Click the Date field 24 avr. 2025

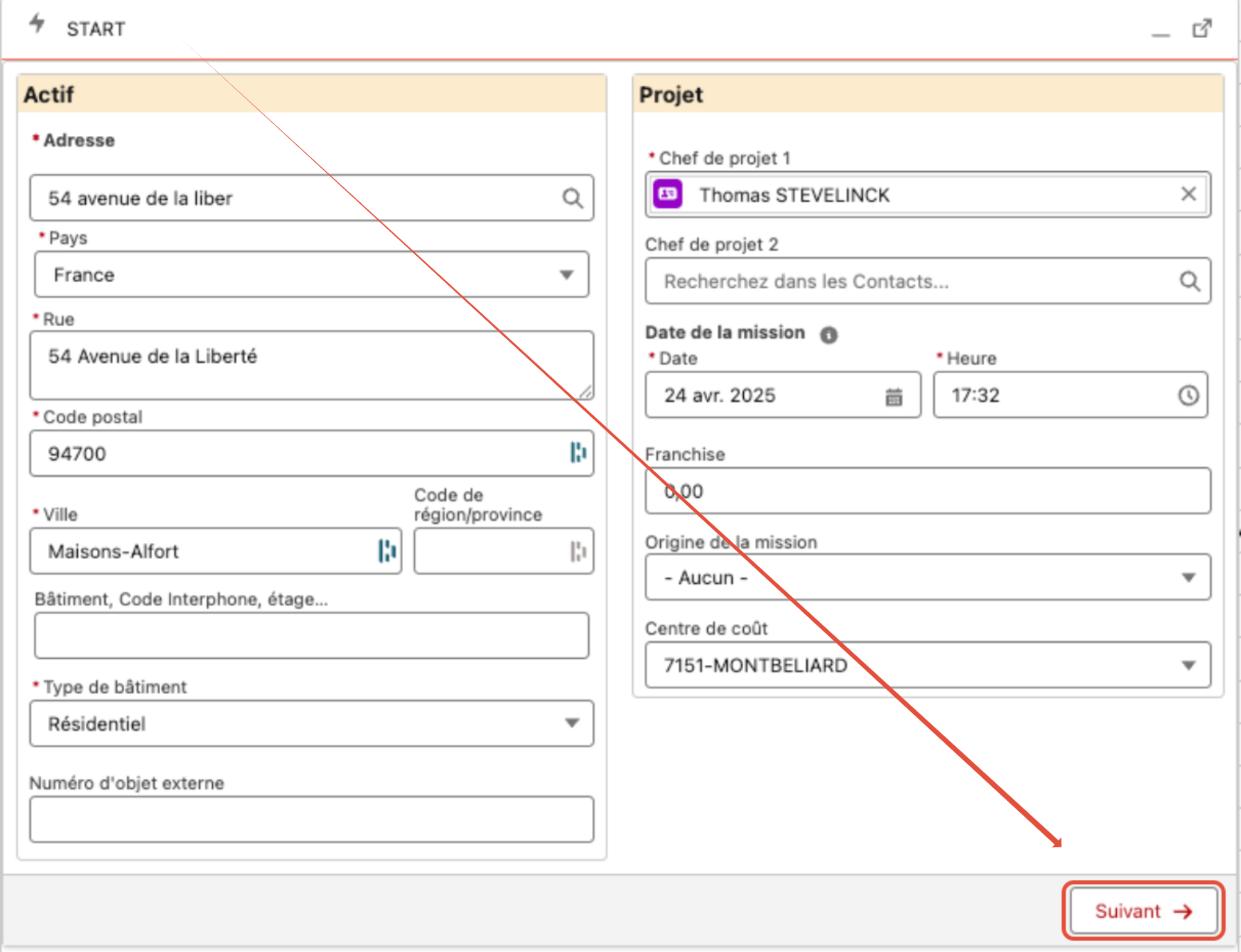[x=783, y=395]
